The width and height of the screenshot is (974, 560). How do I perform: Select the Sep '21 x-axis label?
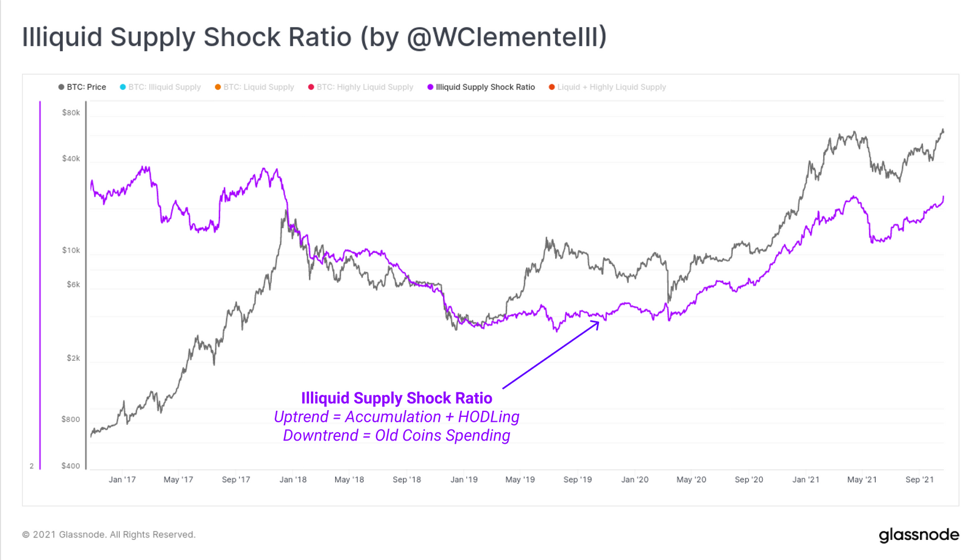[919, 479]
